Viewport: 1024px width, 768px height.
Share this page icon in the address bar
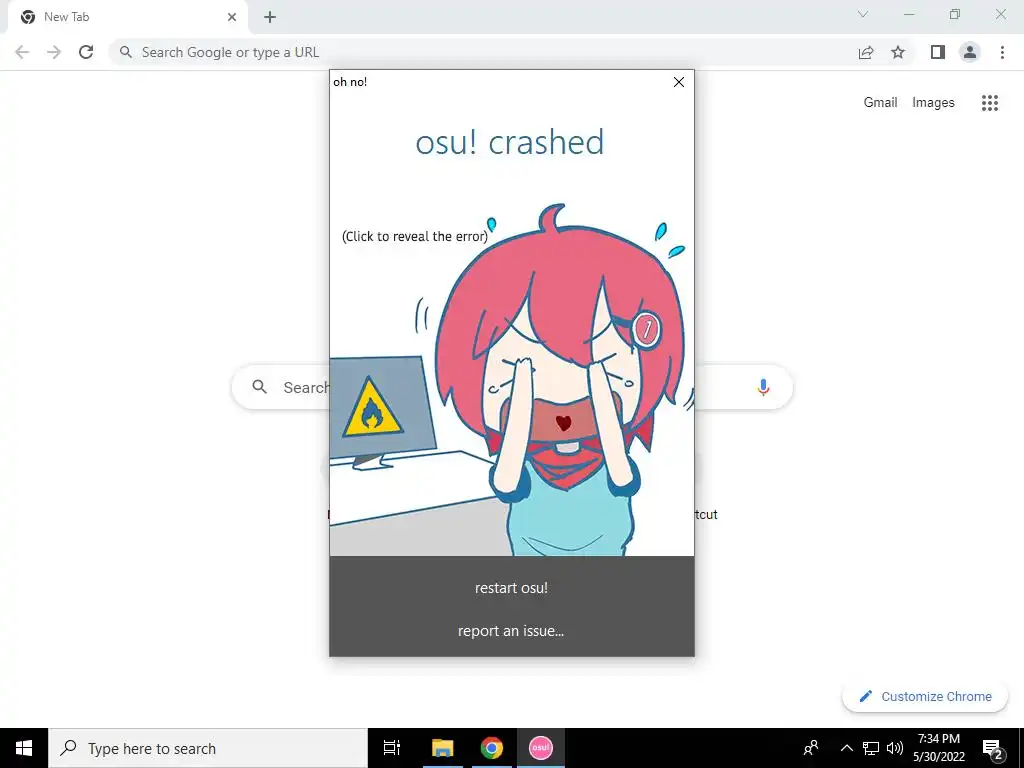[866, 52]
